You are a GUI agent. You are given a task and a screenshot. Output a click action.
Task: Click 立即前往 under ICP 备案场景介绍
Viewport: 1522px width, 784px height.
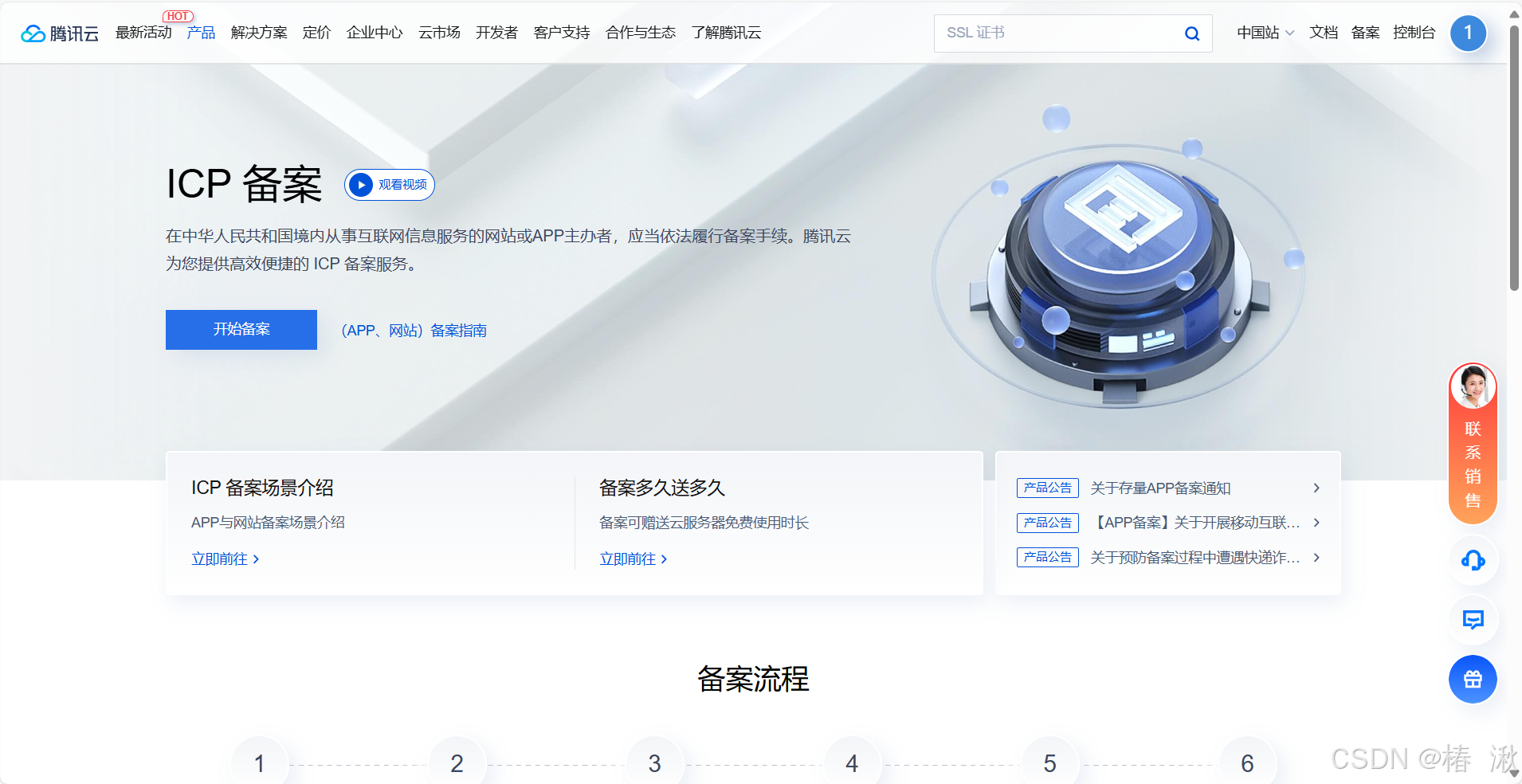pos(226,559)
